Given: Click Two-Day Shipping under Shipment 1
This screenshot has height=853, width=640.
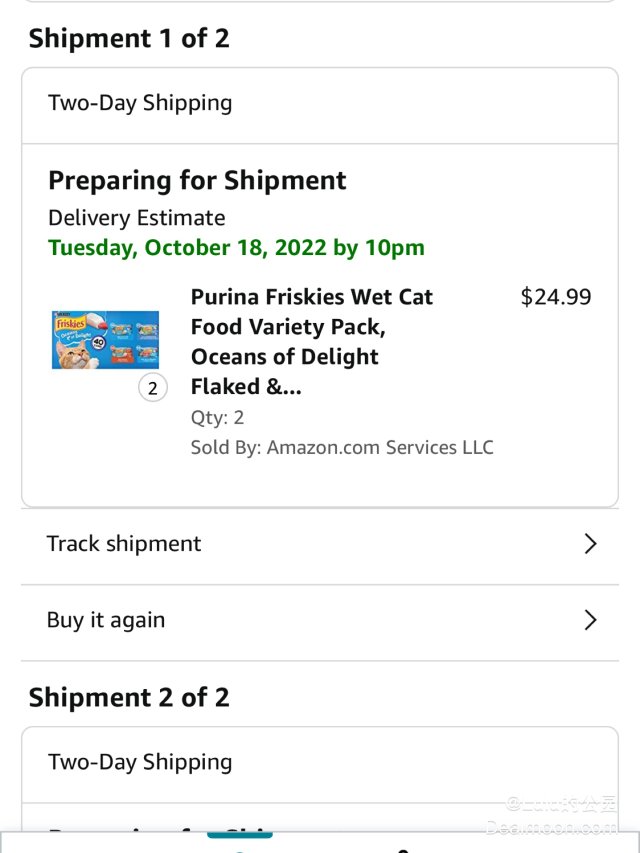Looking at the screenshot, I should click(140, 103).
